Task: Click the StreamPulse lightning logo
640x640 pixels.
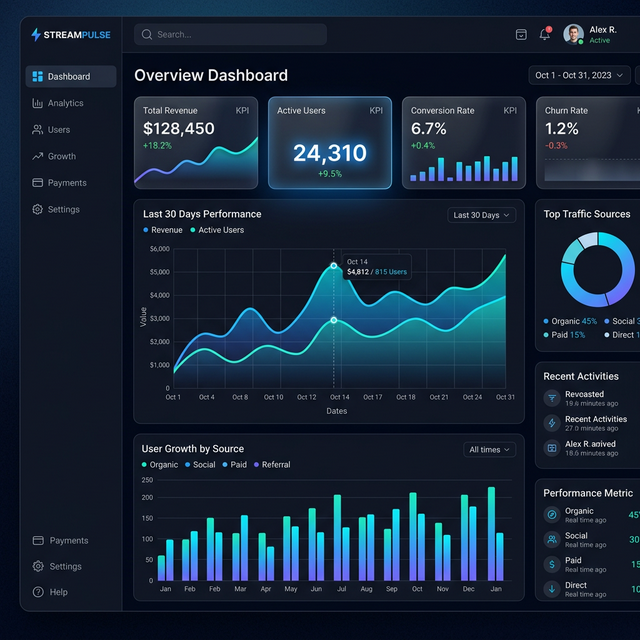Action: coord(36,35)
